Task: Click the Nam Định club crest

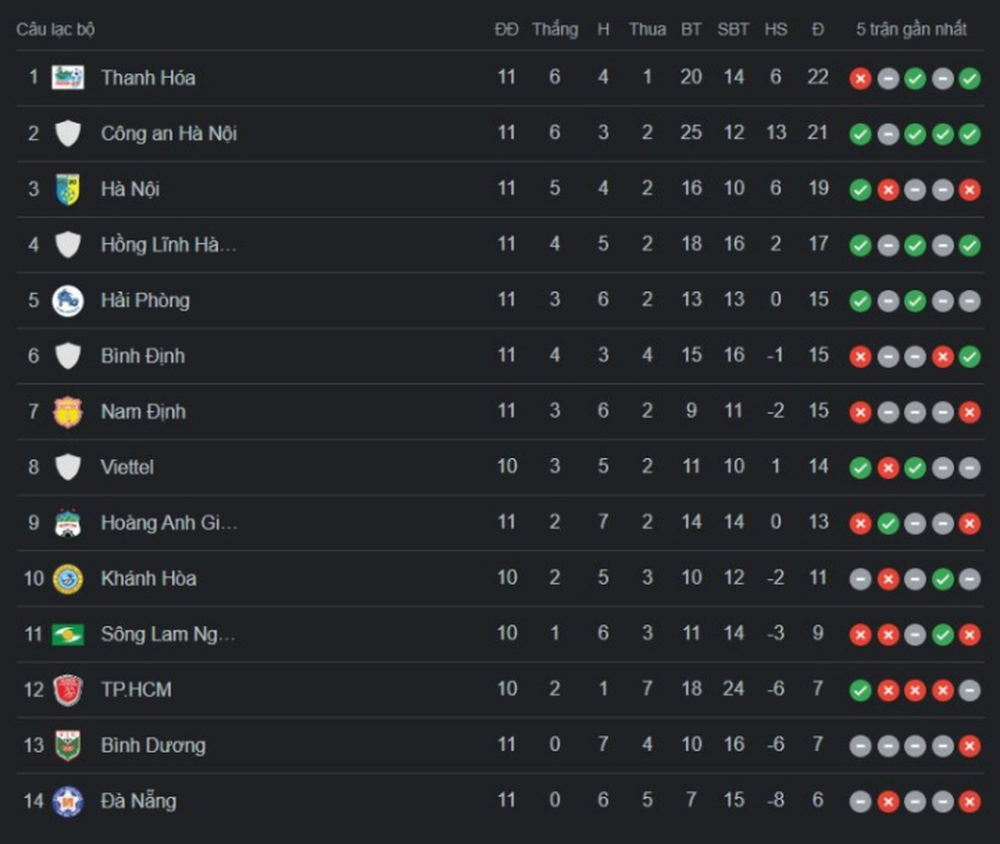Action: pos(68,412)
